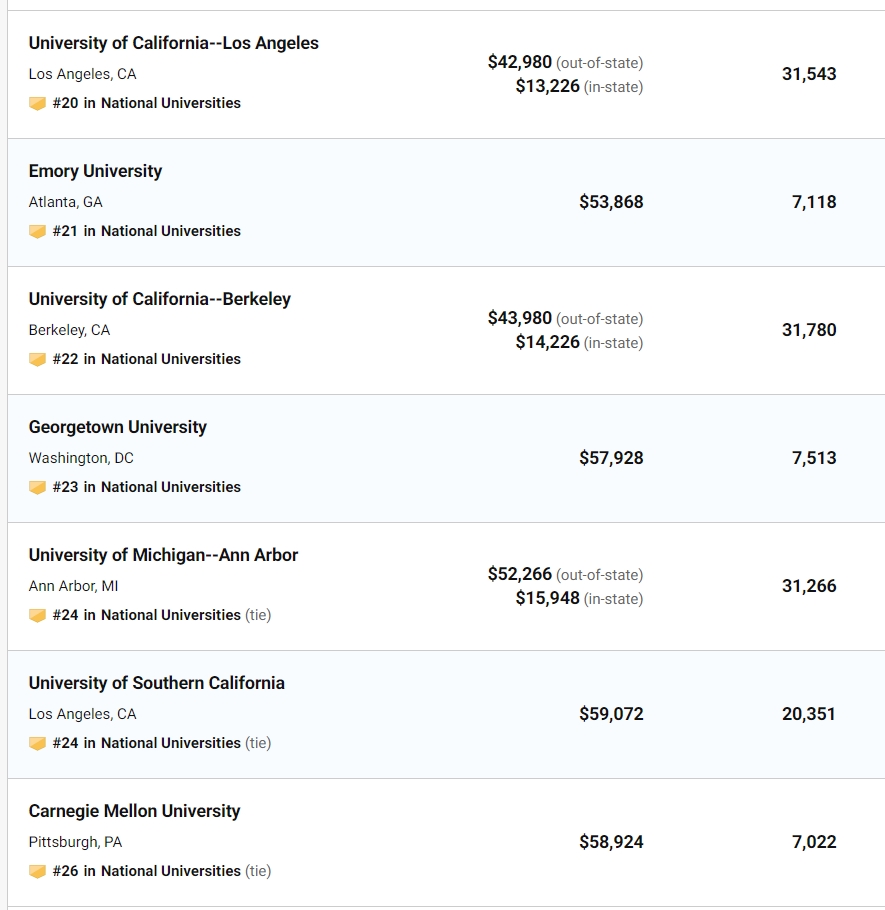Screen dimensions: 885x910
Task: Open University of California--Los Angeles page
Action: tap(174, 43)
